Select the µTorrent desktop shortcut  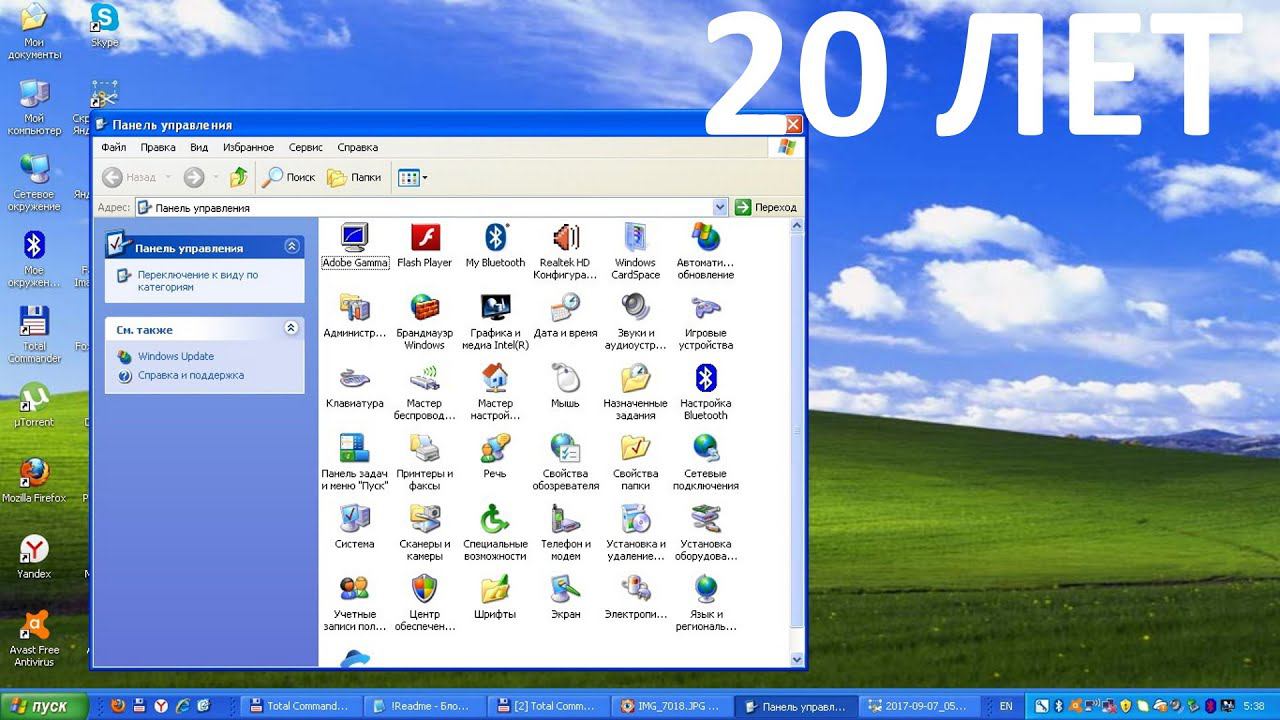pyautogui.click(x=34, y=405)
